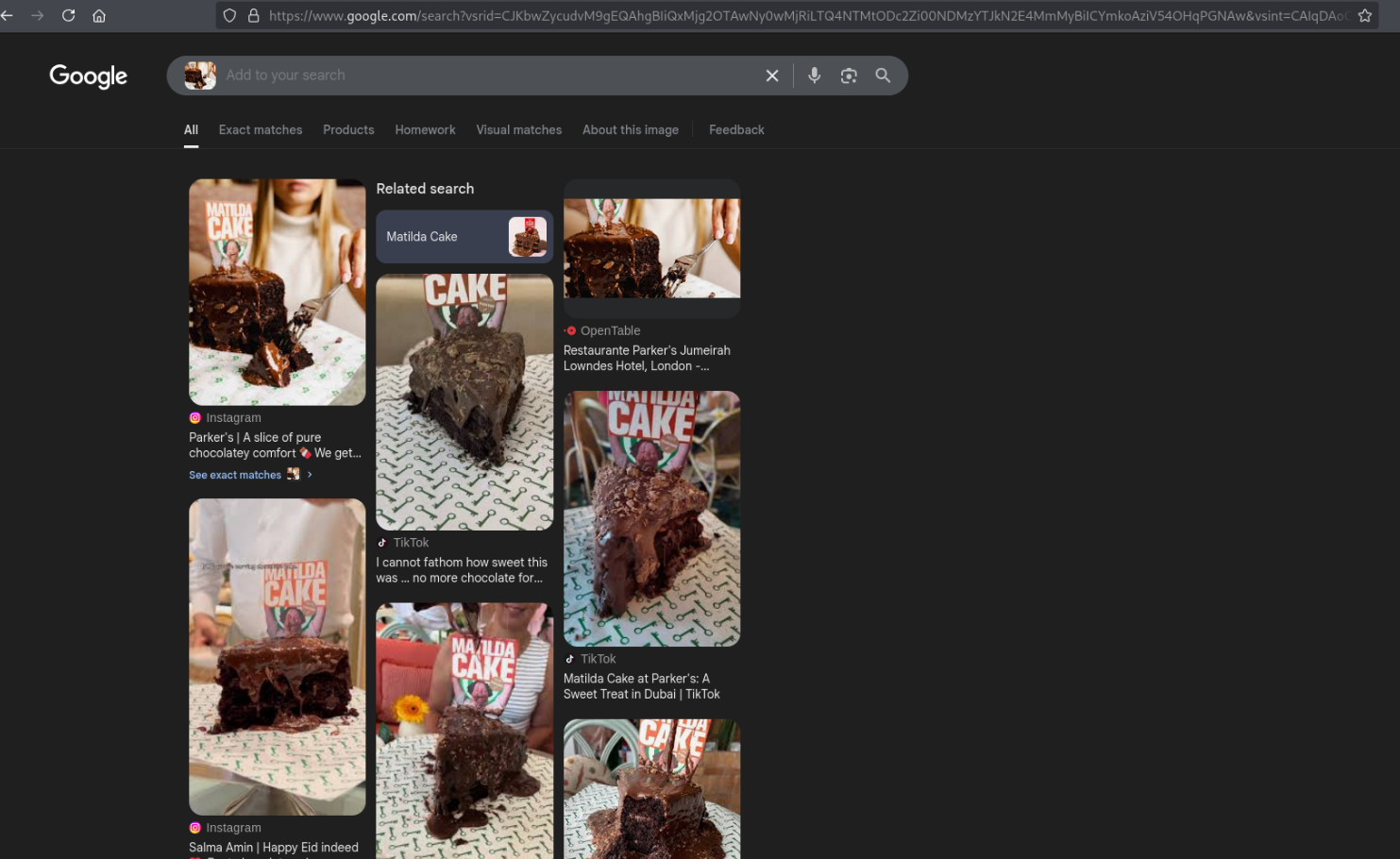Click Instagram source icon above Parker's result
Screen dimensions: 1400x859
[x=194, y=418]
